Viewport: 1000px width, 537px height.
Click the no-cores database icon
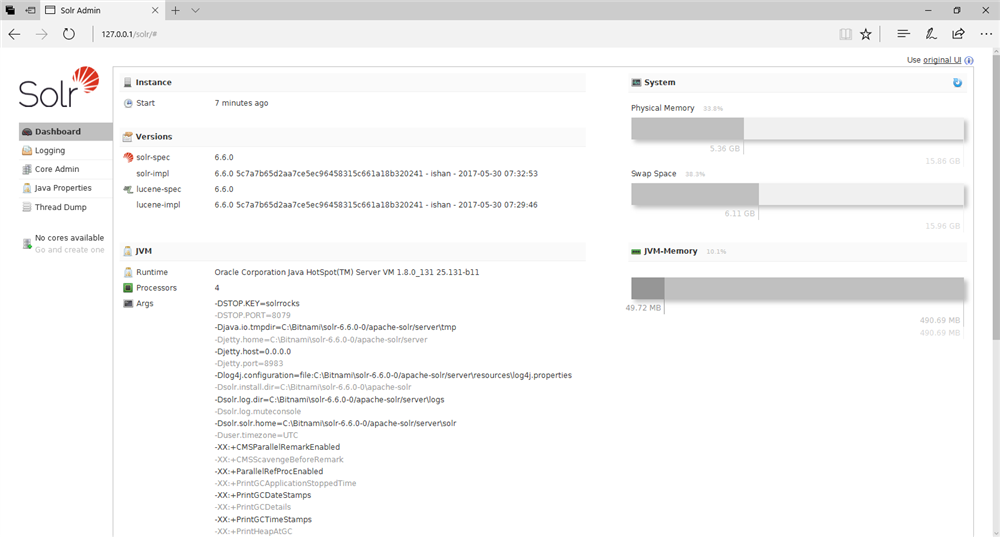[27, 244]
